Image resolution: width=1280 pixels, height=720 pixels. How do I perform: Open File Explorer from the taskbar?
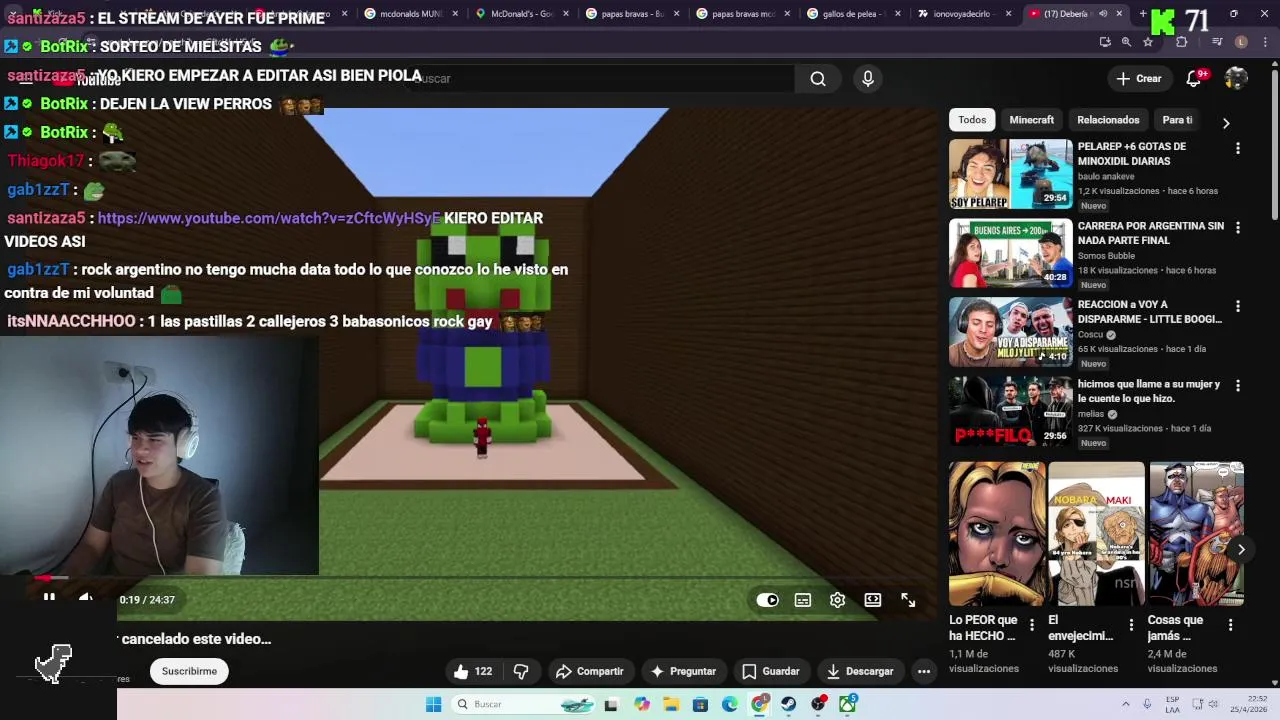pos(671,705)
